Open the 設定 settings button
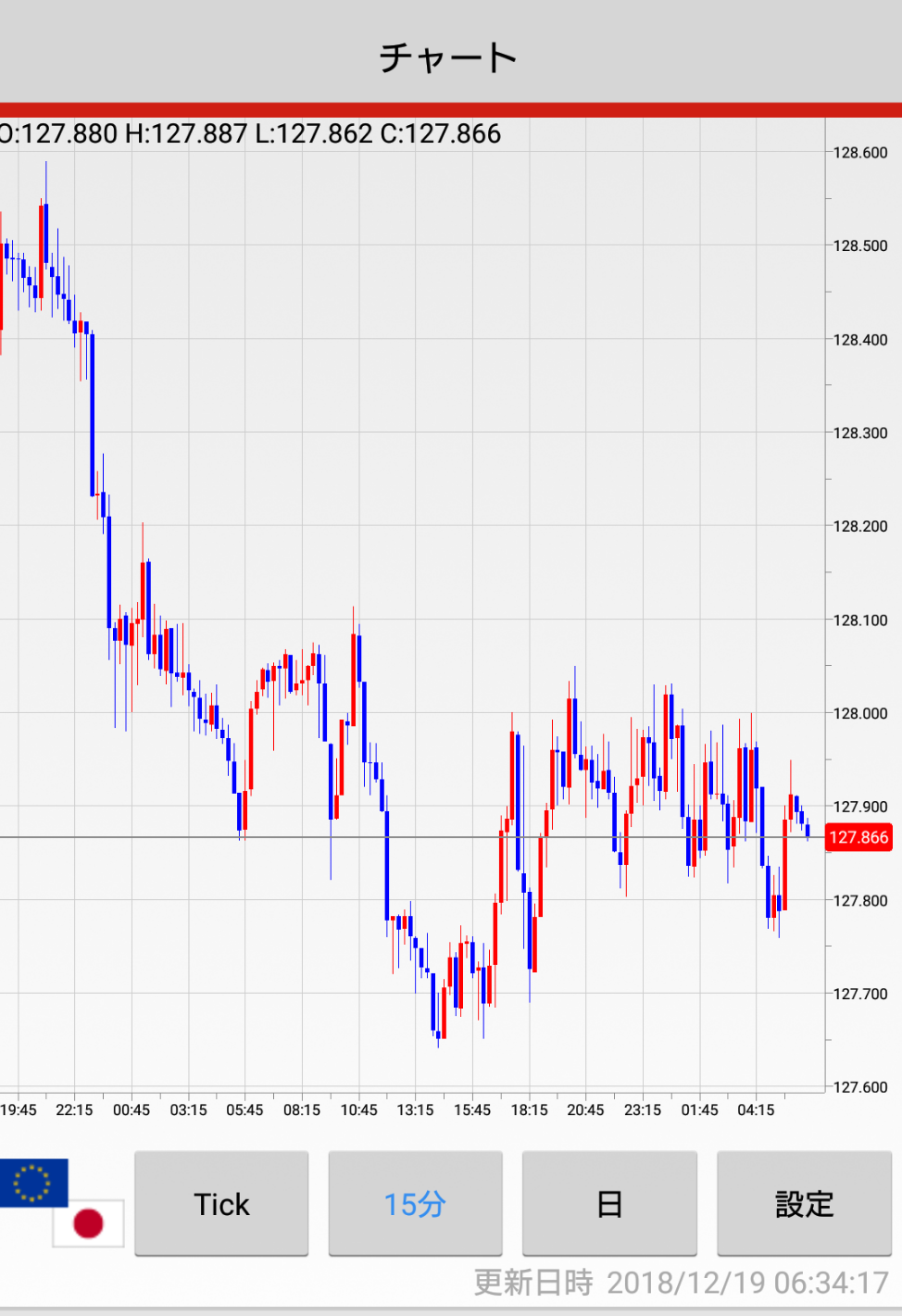 tap(804, 1204)
